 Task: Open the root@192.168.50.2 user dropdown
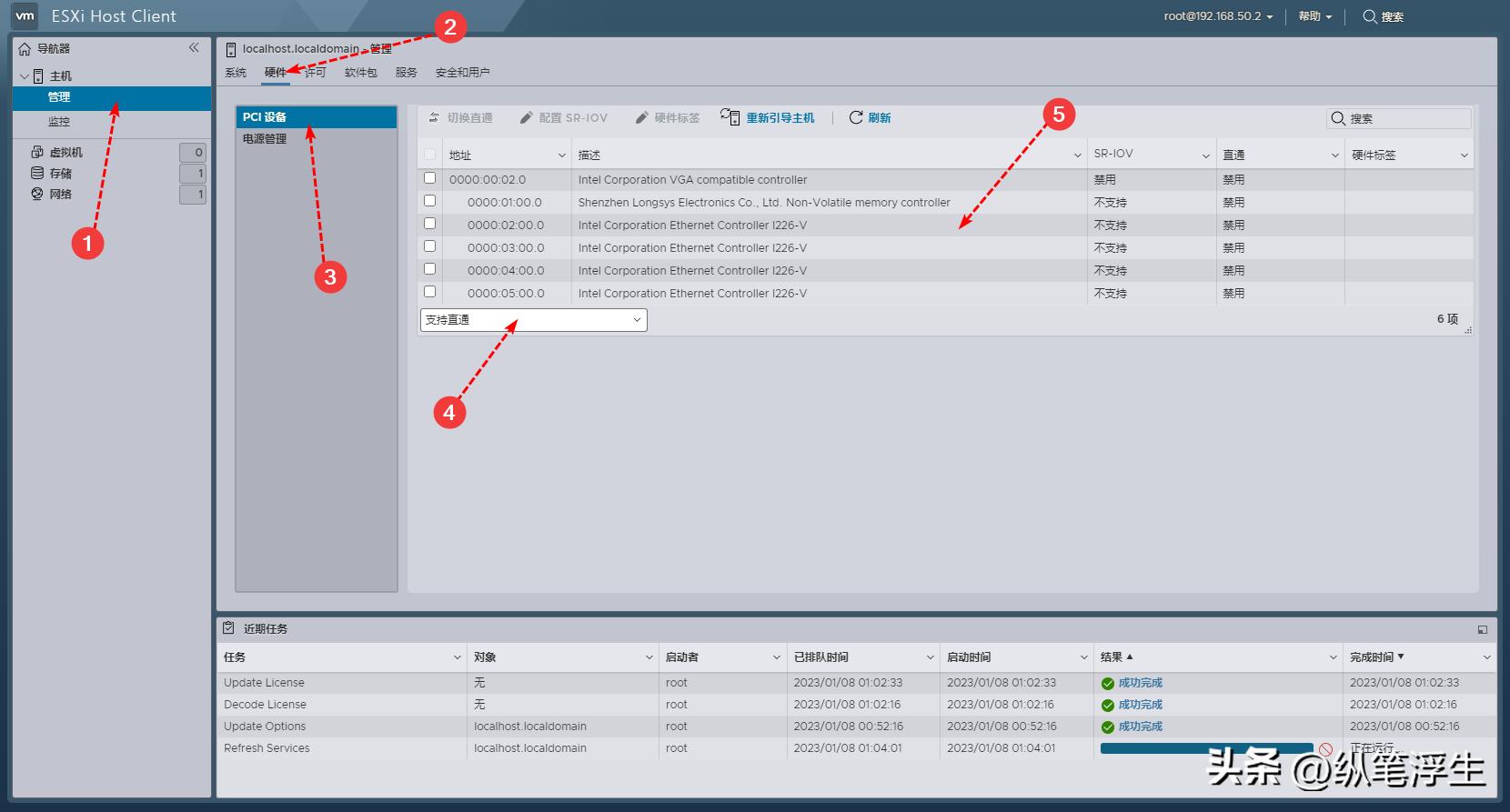coord(1218,16)
